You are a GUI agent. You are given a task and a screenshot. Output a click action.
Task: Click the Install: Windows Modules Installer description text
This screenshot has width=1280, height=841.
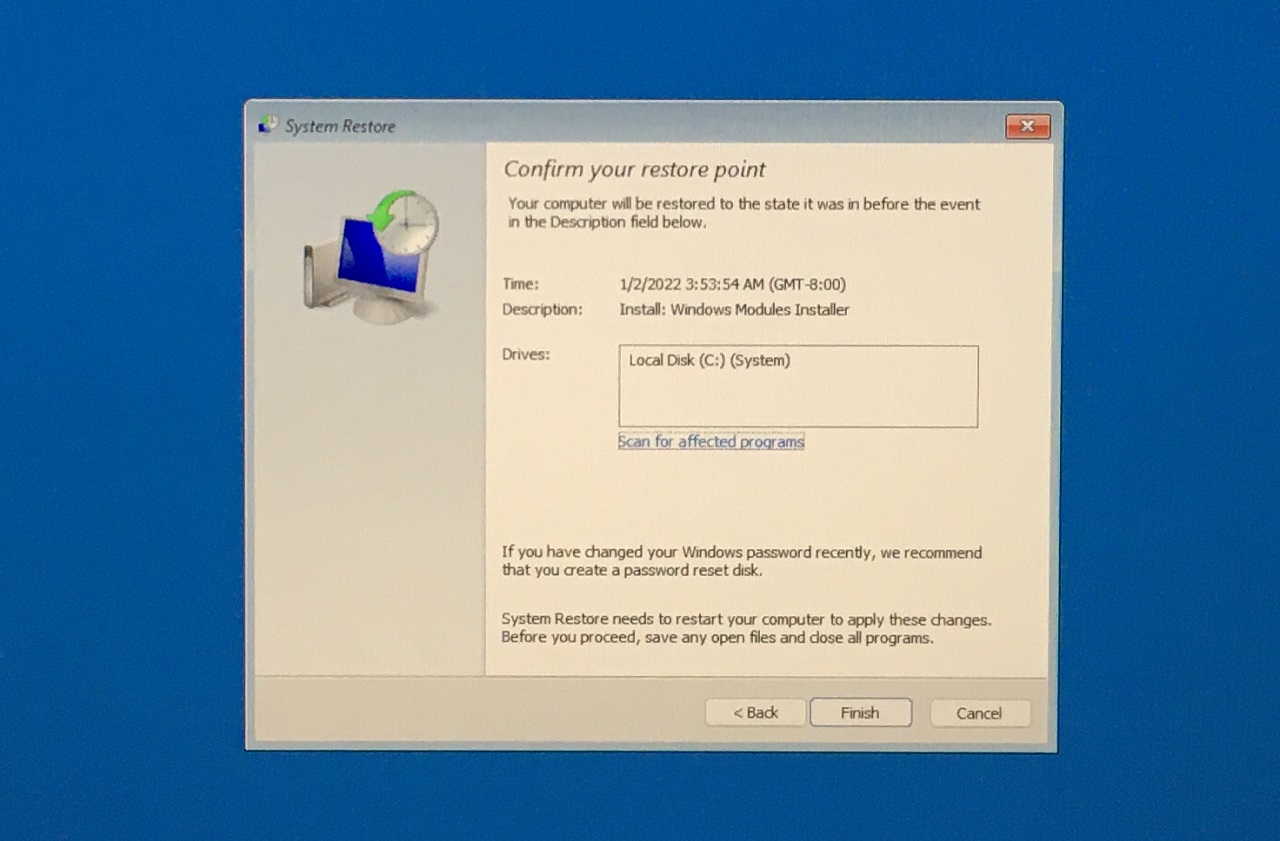[x=734, y=310]
